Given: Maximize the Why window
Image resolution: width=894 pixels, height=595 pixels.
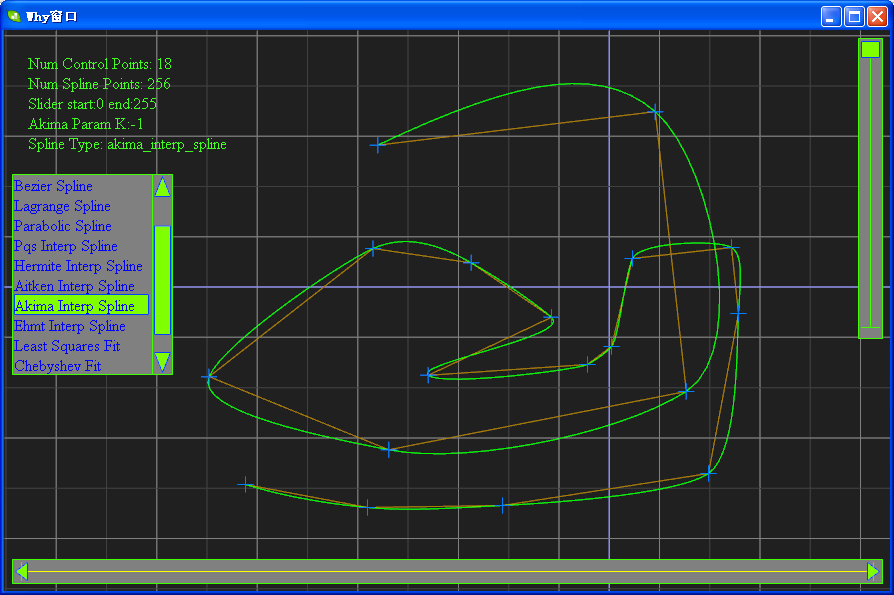Looking at the screenshot, I should [854, 17].
